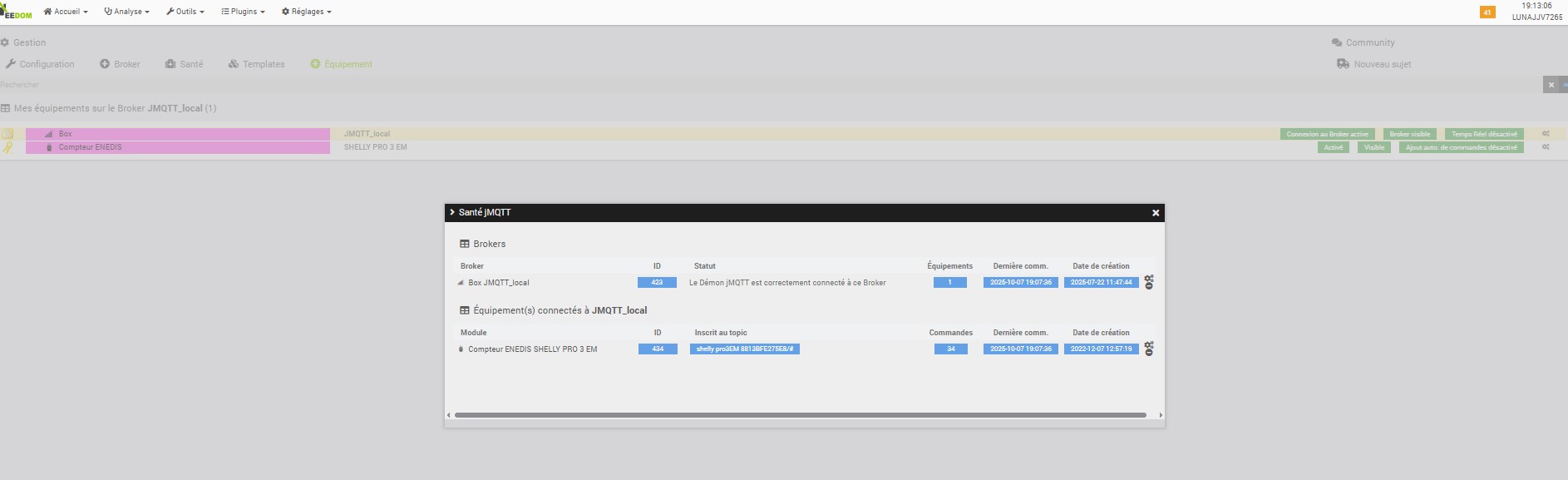The width and height of the screenshot is (1568, 480).
Task: Click the green Équipement plus icon
Action: point(315,64)
